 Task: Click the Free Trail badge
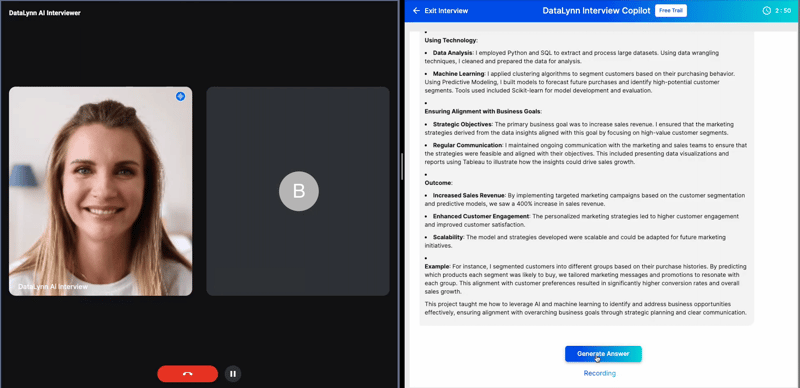click(x=670, y=11)
